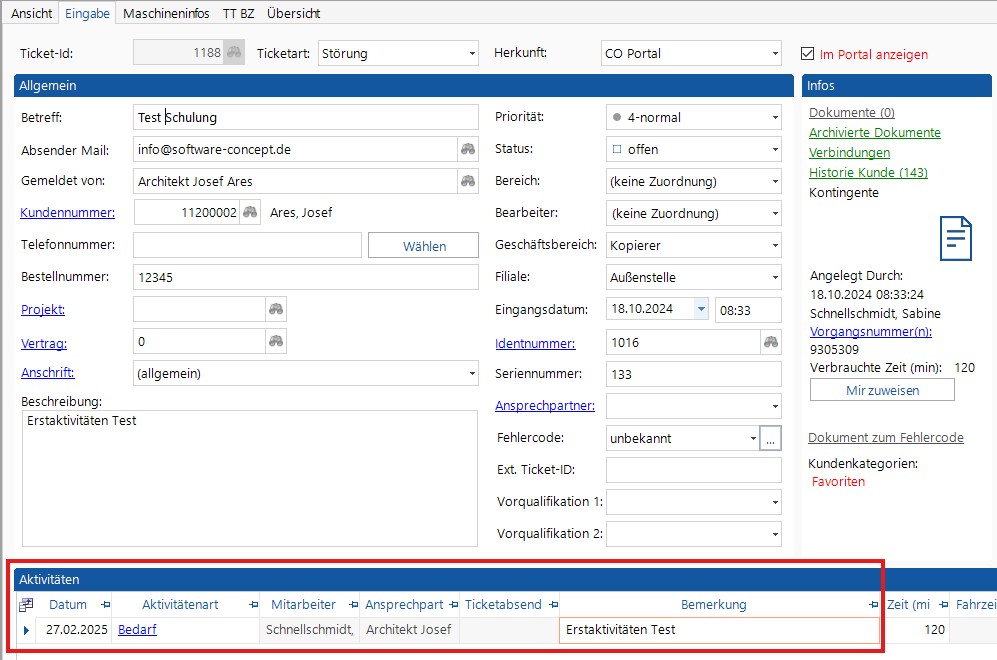Pin the Zeit (mi column

(944, 605)
